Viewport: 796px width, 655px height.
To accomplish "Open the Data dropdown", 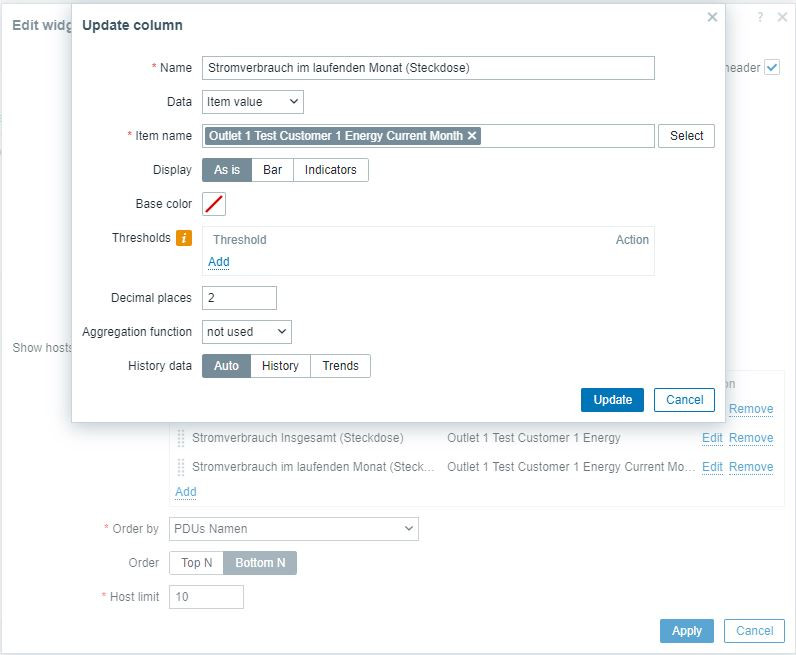I will pyautogui.click(x=252, y=102).
